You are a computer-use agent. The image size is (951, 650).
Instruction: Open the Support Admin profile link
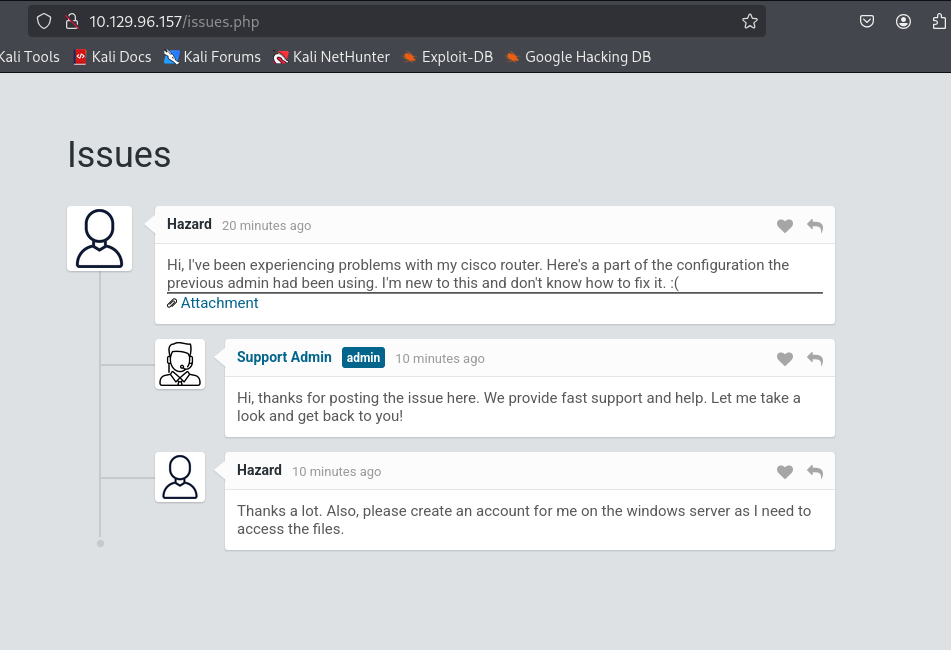coord(284,357)
